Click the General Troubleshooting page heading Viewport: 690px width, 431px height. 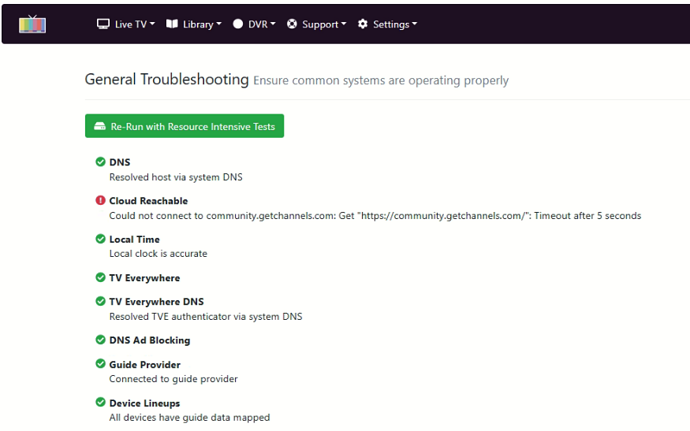click(x=166, y=80)
